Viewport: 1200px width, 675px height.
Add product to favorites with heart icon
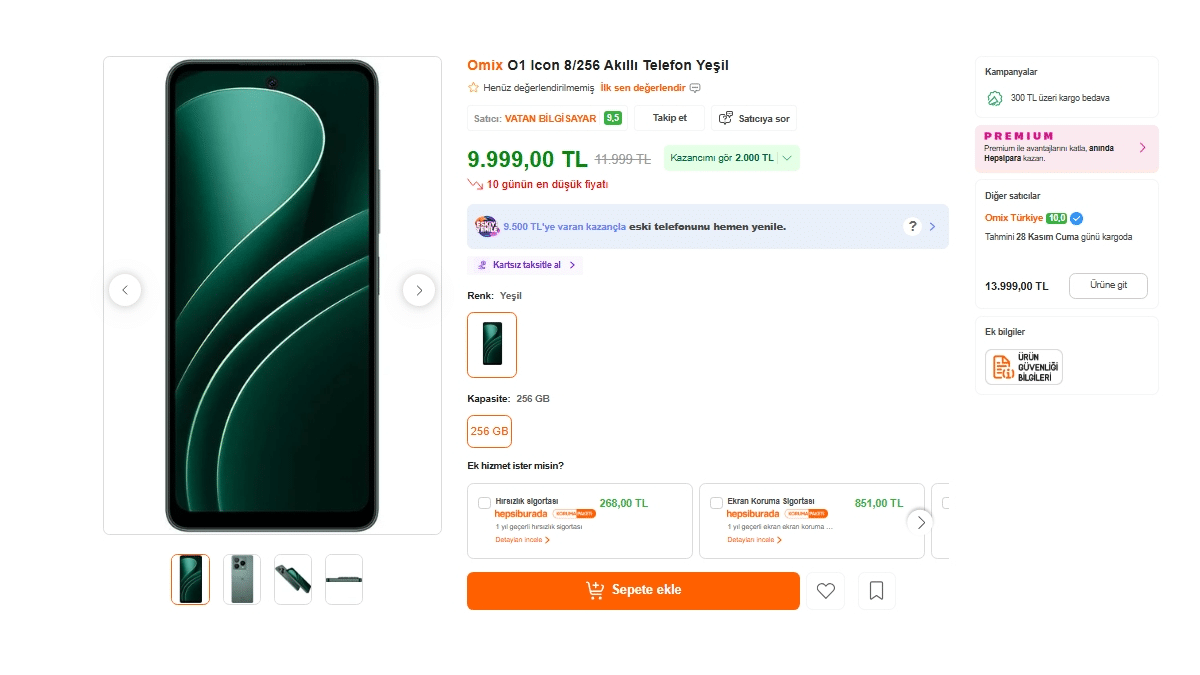(825, 591)
